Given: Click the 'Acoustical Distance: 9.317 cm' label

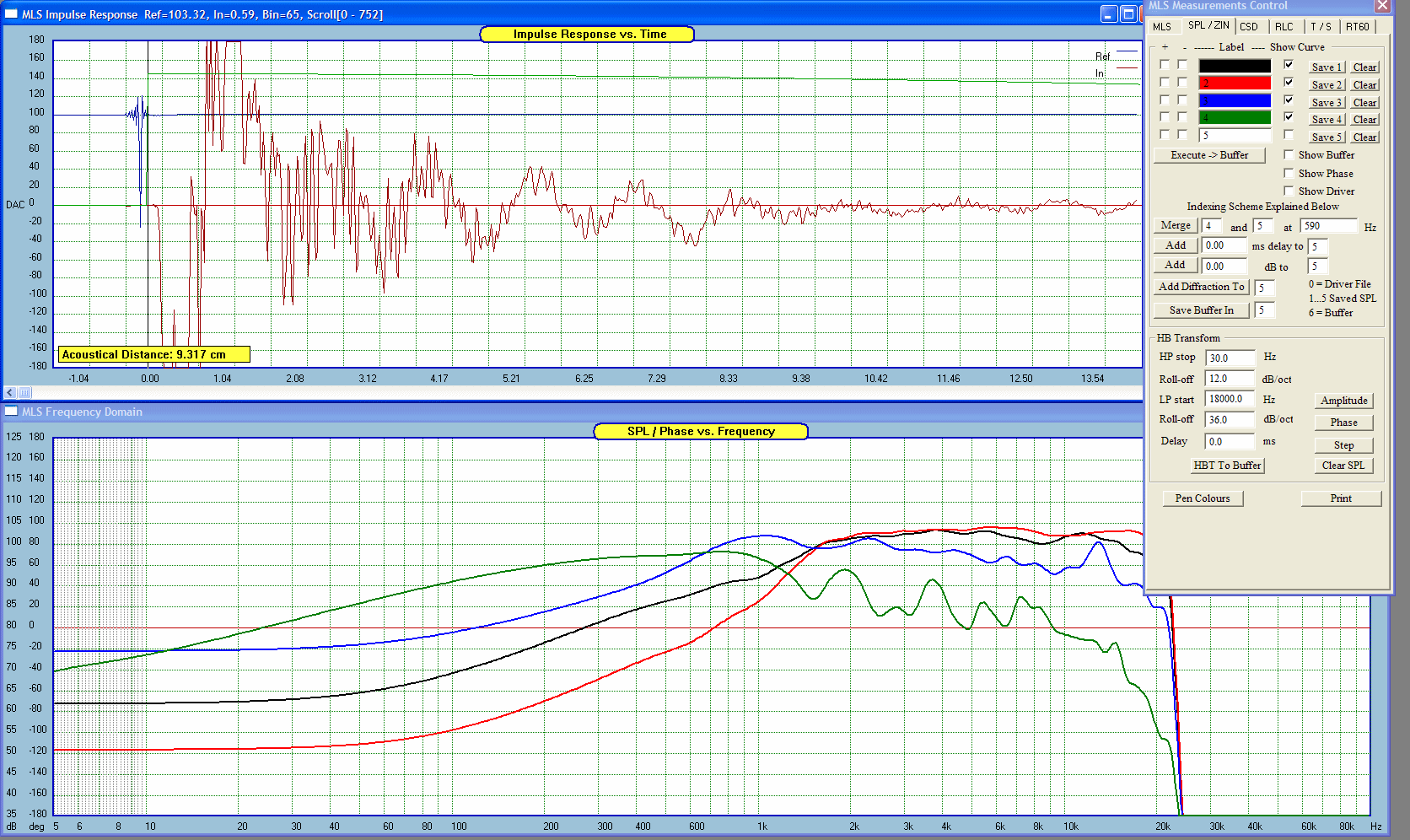Looking at the screenshot, I should (x=153, y=354).
